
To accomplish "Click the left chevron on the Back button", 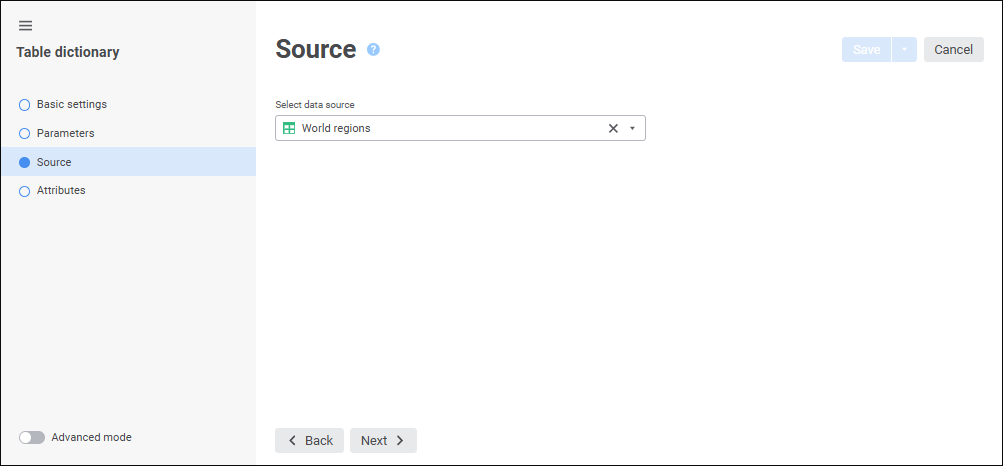I will 292,441.
